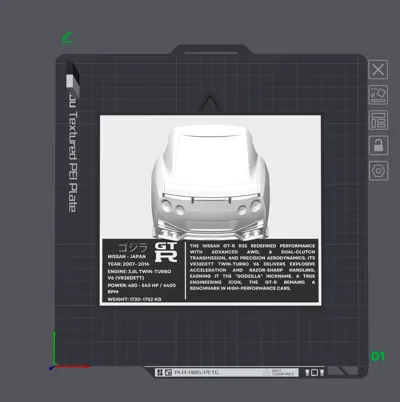Click the Textured PEI Plate label
Screen dimensions: 400x402
point(73,154)
